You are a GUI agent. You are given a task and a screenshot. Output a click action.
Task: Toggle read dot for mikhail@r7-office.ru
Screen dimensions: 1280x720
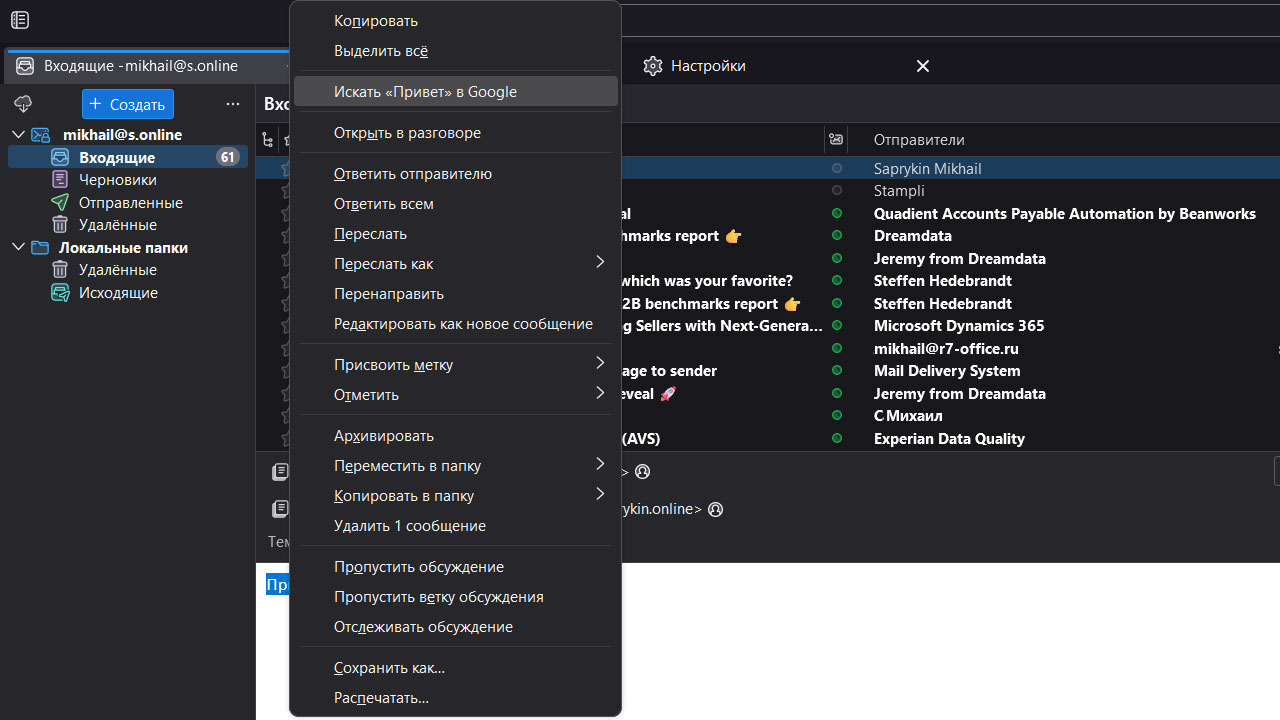click(837, 349)
